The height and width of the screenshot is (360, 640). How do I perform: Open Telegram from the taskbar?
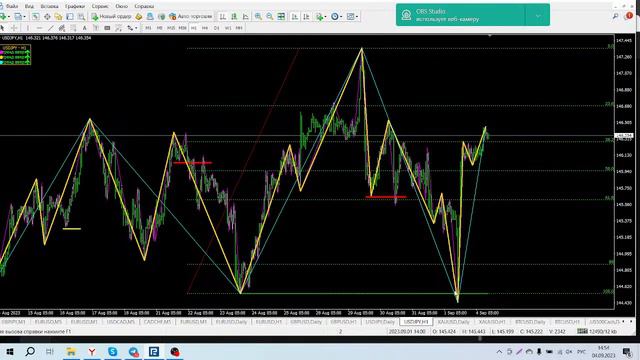(133, 351)
